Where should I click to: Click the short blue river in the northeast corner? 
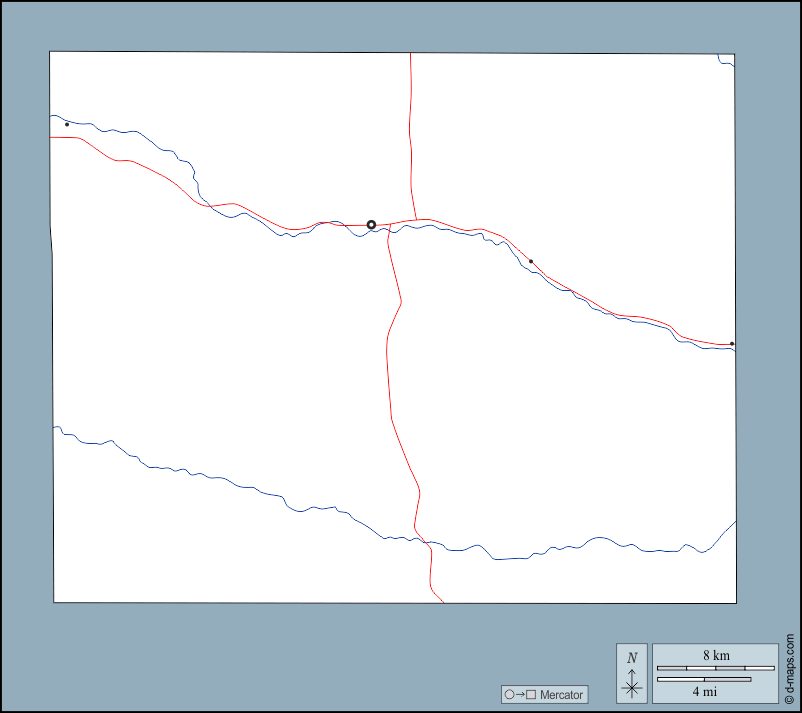726,61
